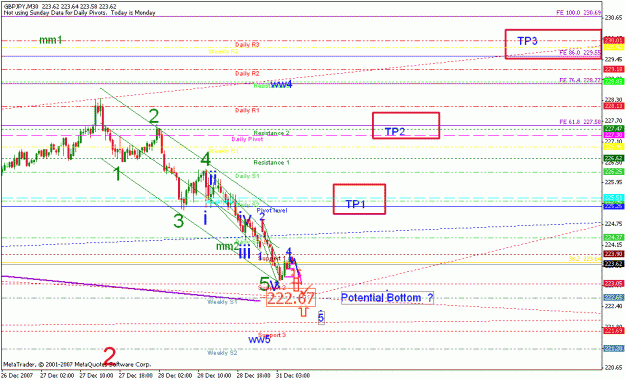Click the "Not using Sunday Data" comment line

[79, 13]
